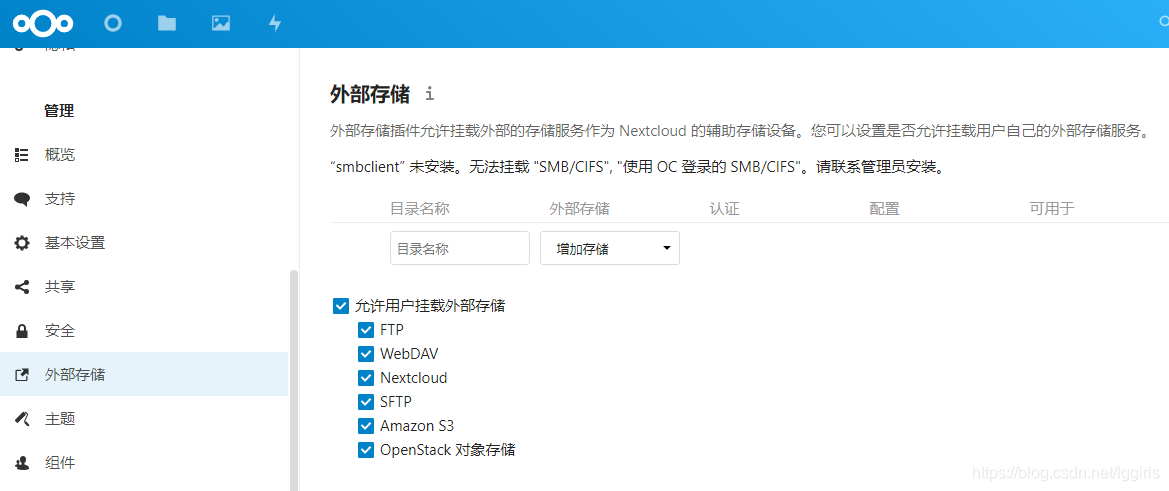Open the Photos app icon

click(221, 23)
